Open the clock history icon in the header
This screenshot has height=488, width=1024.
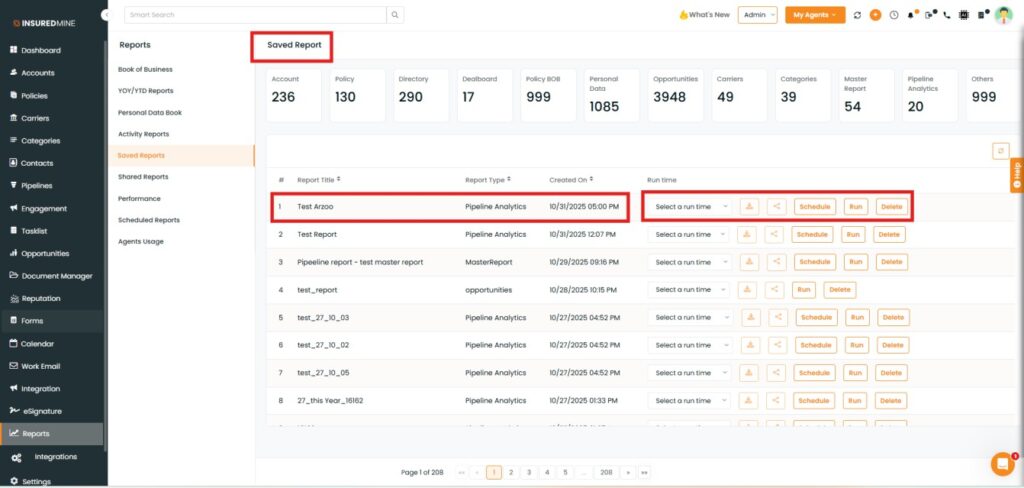point(893,15)
